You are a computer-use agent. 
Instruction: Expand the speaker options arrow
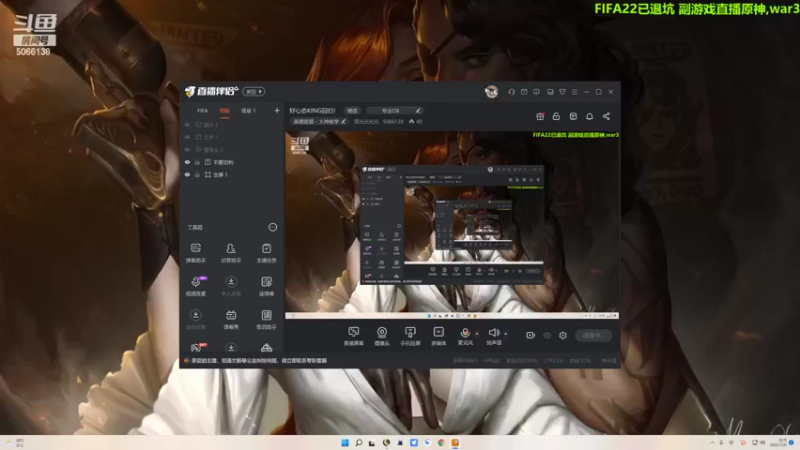point(506,334)
